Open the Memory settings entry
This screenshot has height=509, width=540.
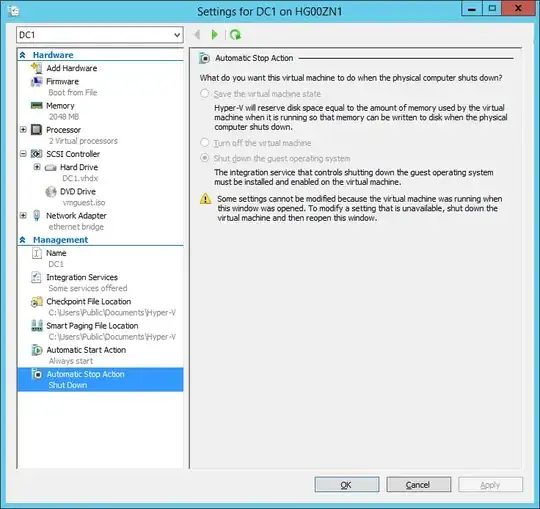pyautogui.click(x=60, y=106)
